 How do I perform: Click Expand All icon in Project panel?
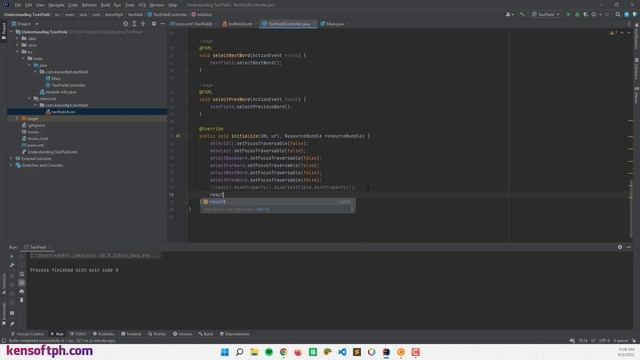(134, 24)
